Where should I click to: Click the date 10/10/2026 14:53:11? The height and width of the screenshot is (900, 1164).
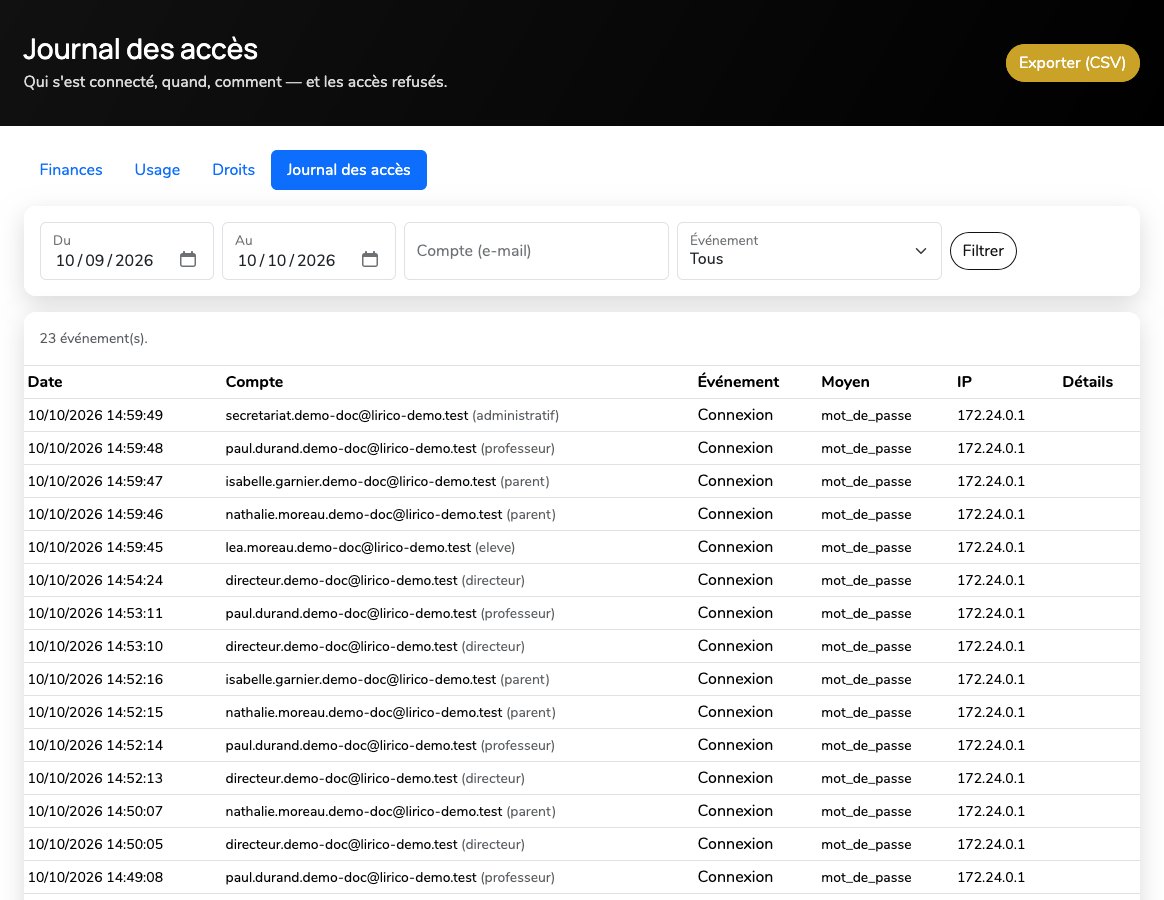95,613
